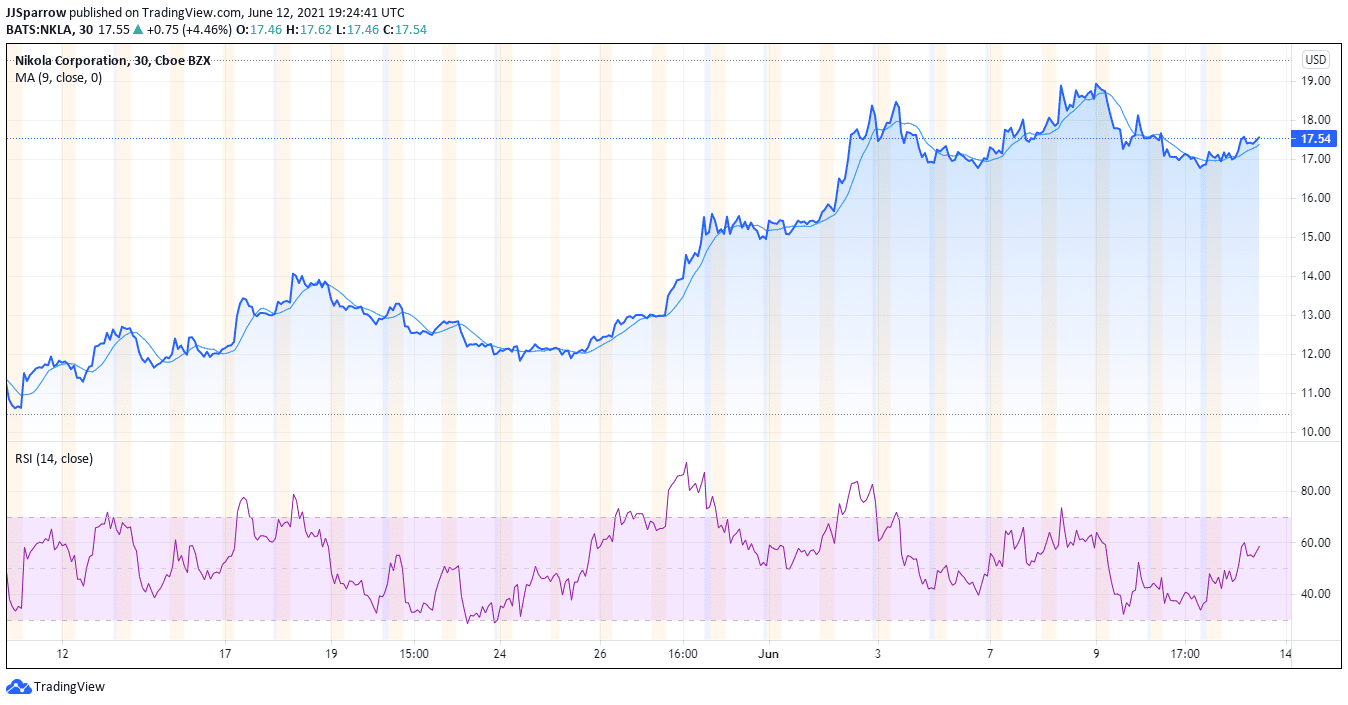
Task: Click the 15:00 time axis label
Action: pyautogui.click(x=414, y=654)
